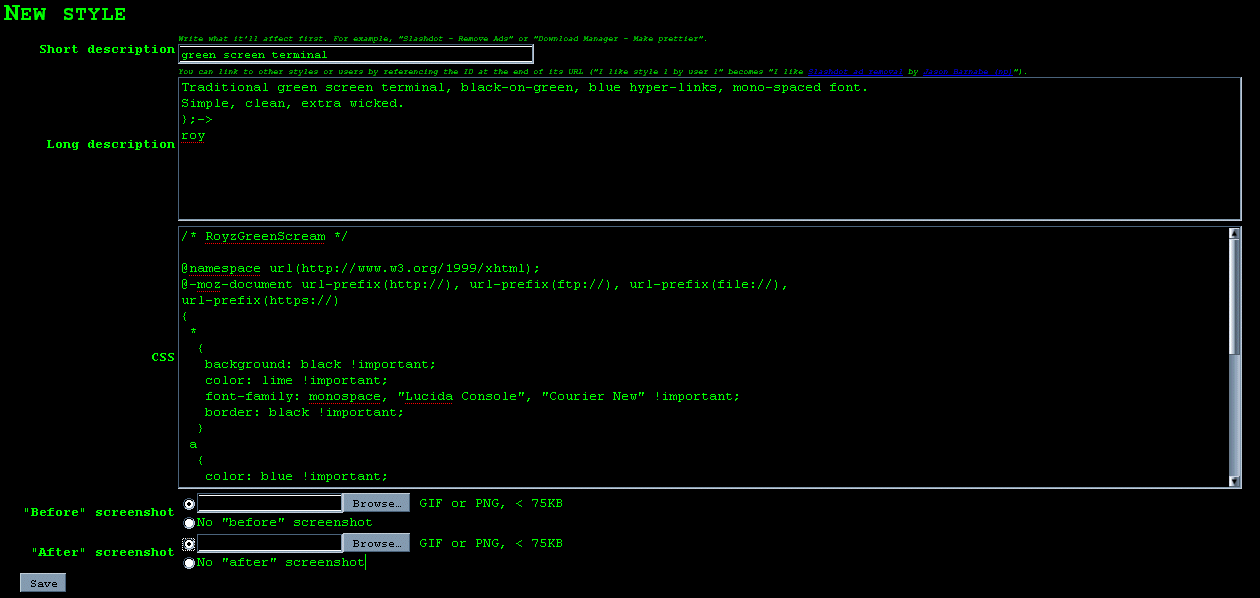Click Browse for the "Before" screenshot
Image resolution: width=1260 pixels, height=598 pixels.
coord(376,503)
